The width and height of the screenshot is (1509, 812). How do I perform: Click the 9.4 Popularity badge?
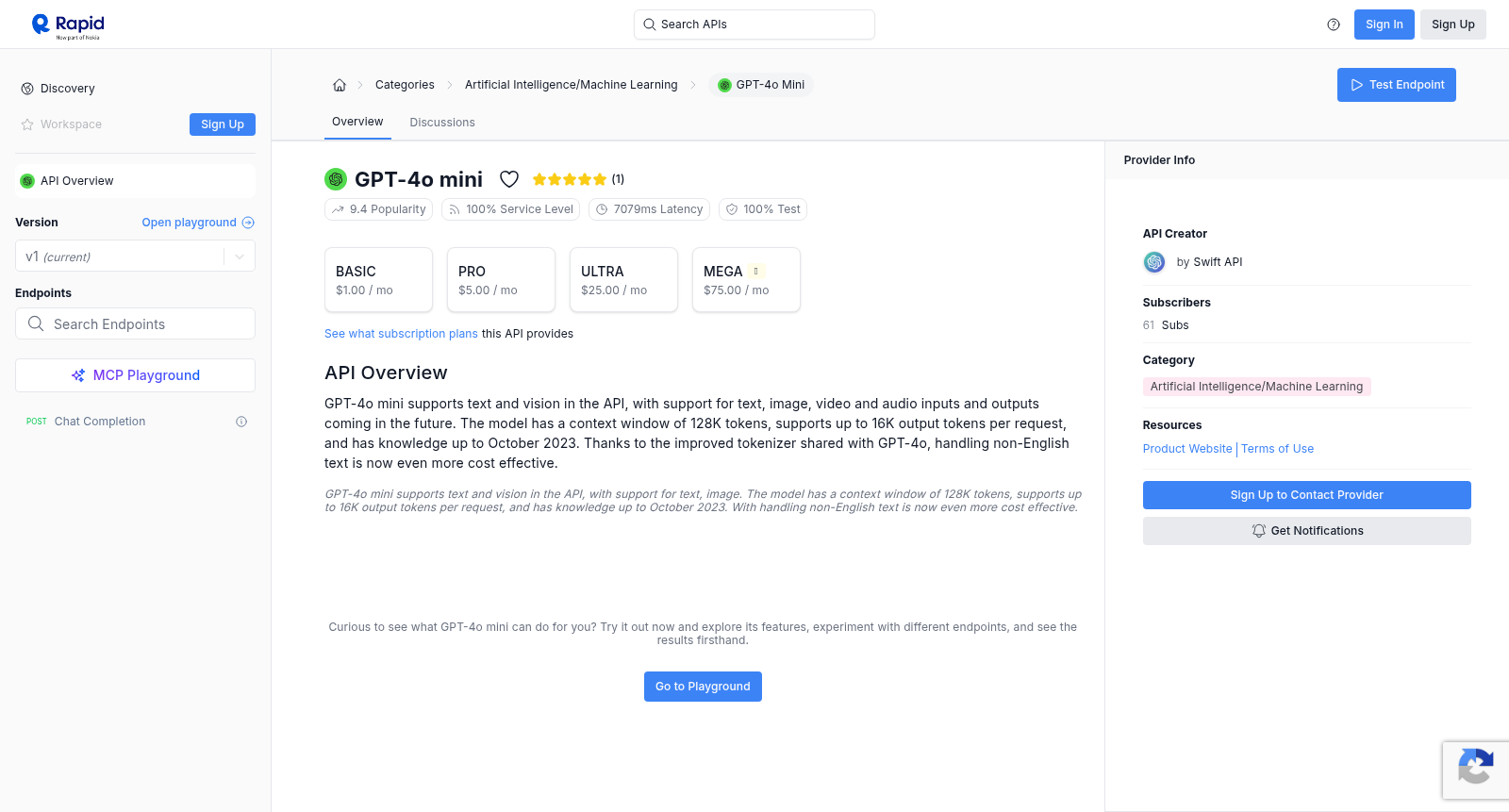[378, 209]
